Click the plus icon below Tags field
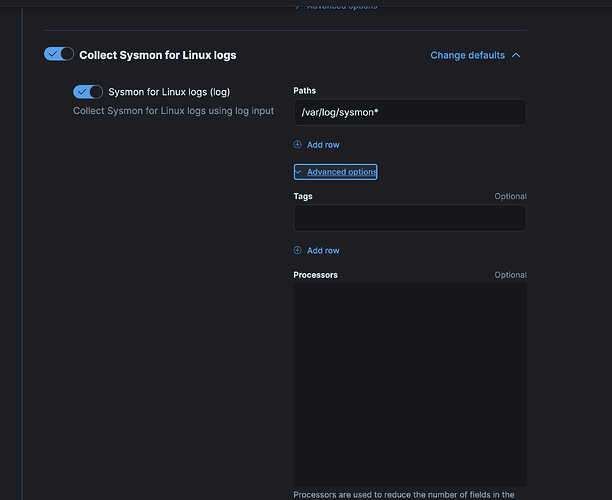Screen dimensions: 612x500 pos(297,250)
